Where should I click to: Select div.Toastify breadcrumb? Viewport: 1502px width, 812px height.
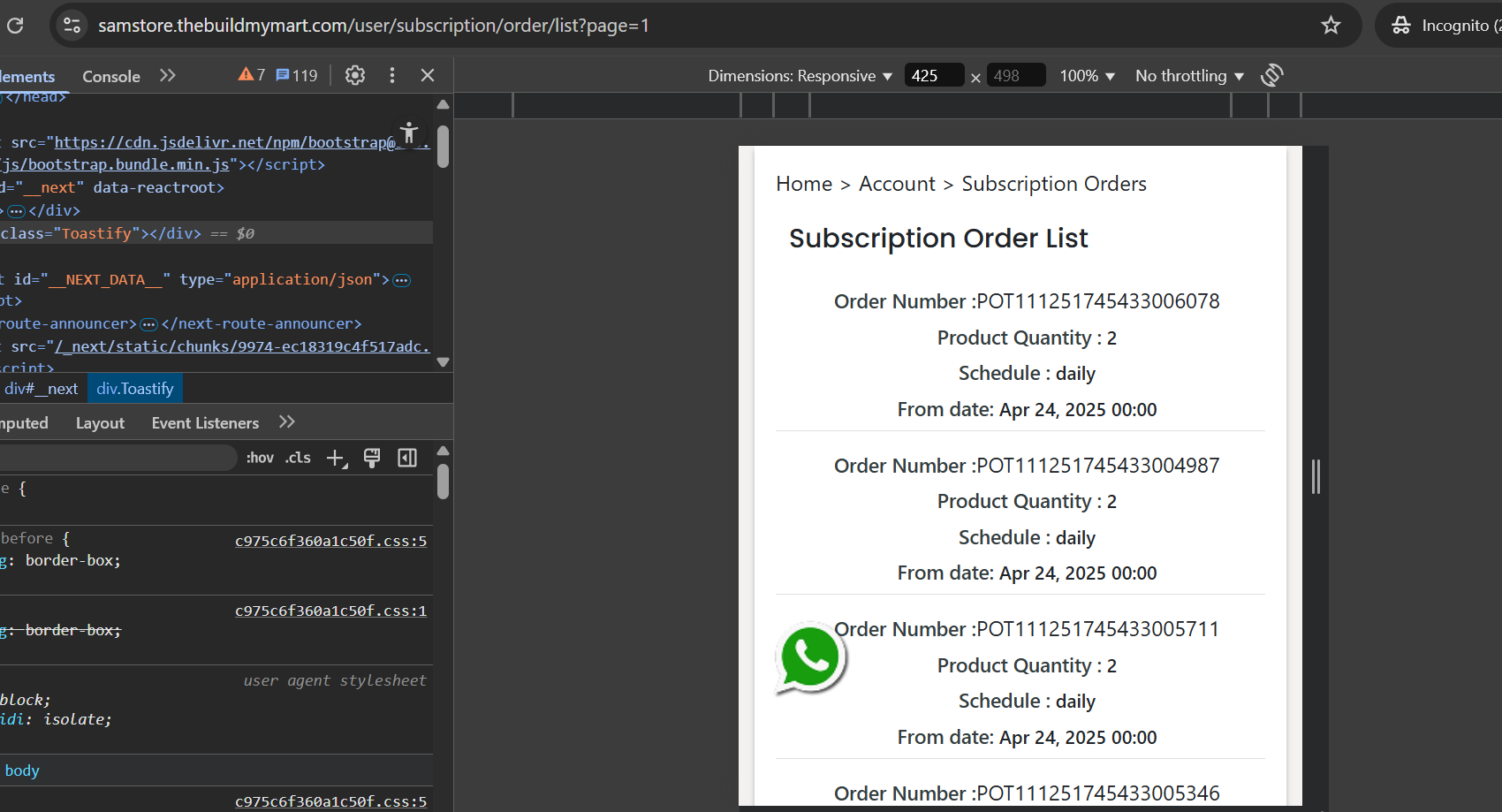135,389
